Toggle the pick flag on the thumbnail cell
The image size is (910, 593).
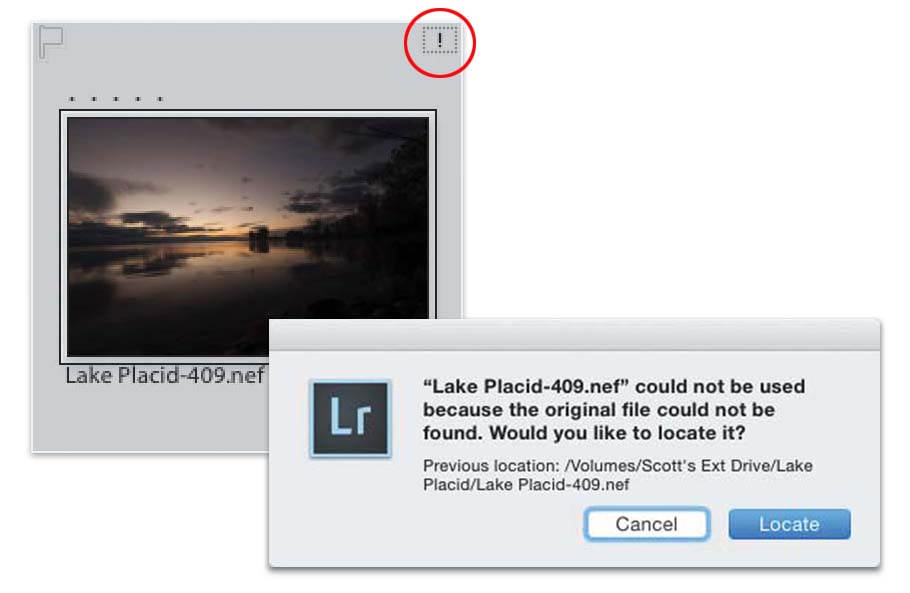click(x=50, y=41)
